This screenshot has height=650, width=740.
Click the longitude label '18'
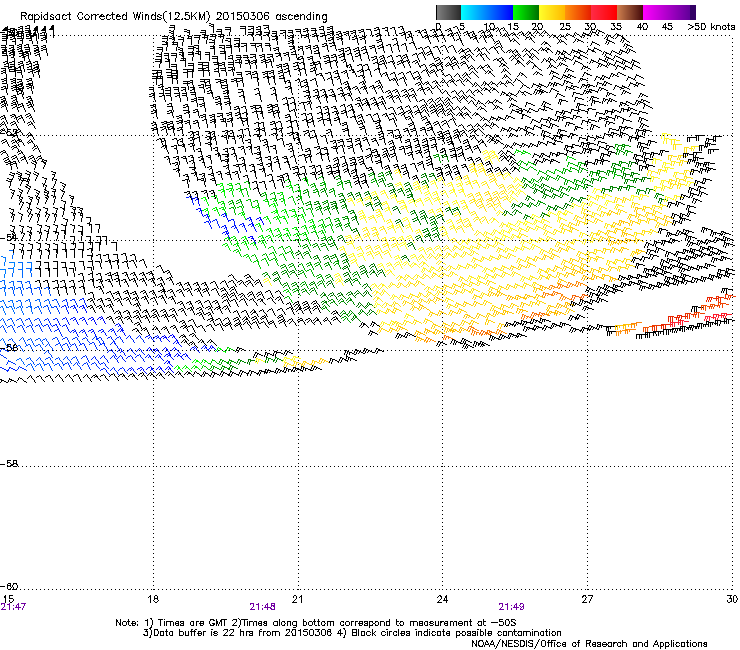pyautogui.click(x=152, y=599)
